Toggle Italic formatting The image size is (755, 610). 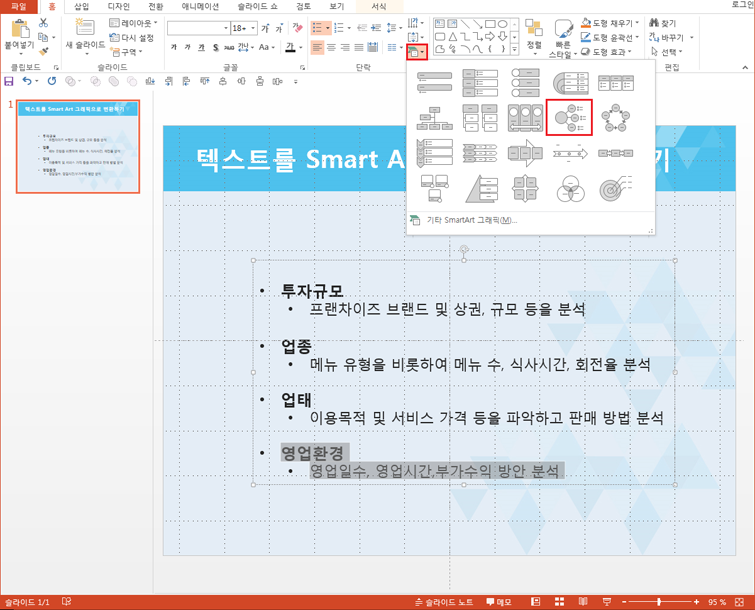click(188, 47)
